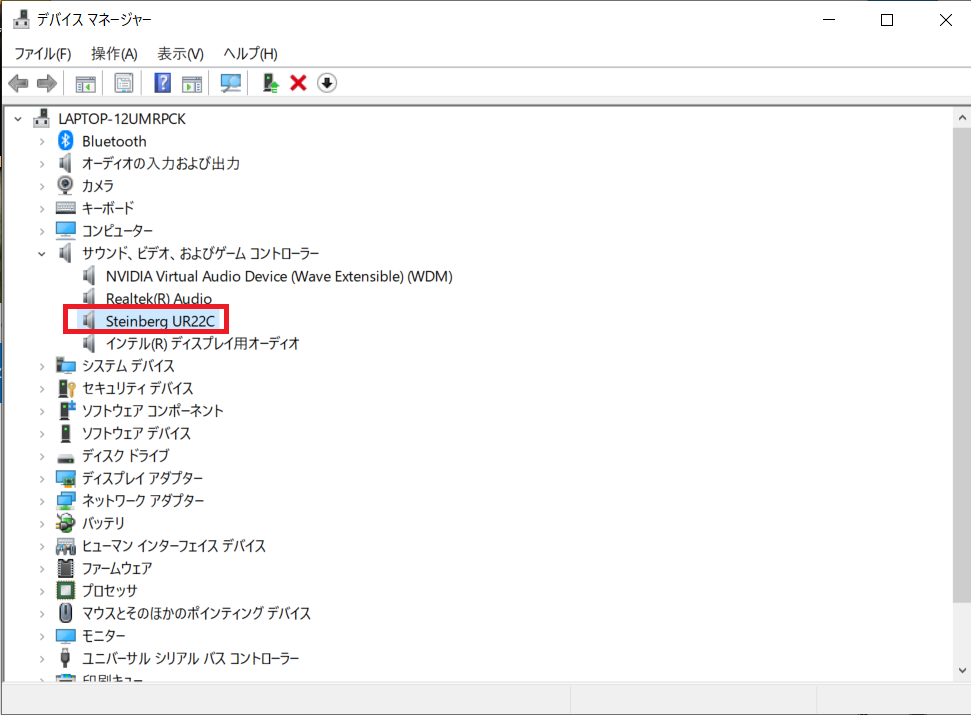This screenshot has height=715, width=971.
Task: Click the network adapter category icon
Action: tap(66, 500)
